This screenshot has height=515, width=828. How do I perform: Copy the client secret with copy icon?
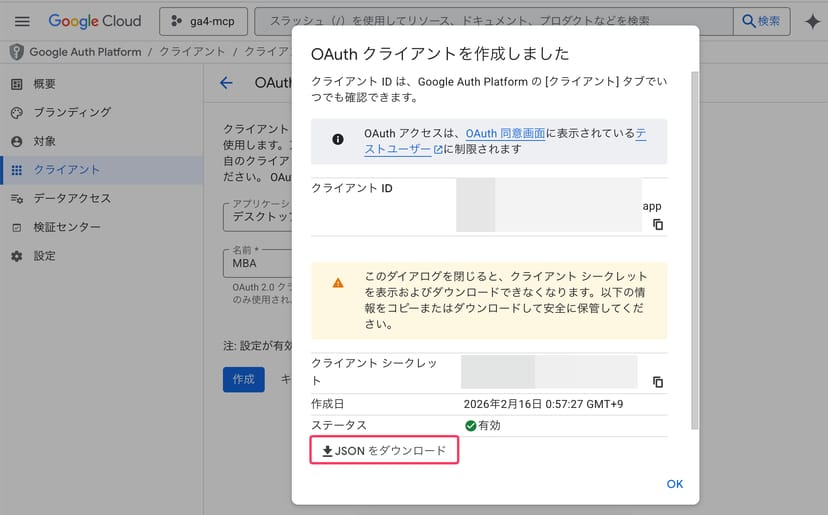(x=658, y=382)
